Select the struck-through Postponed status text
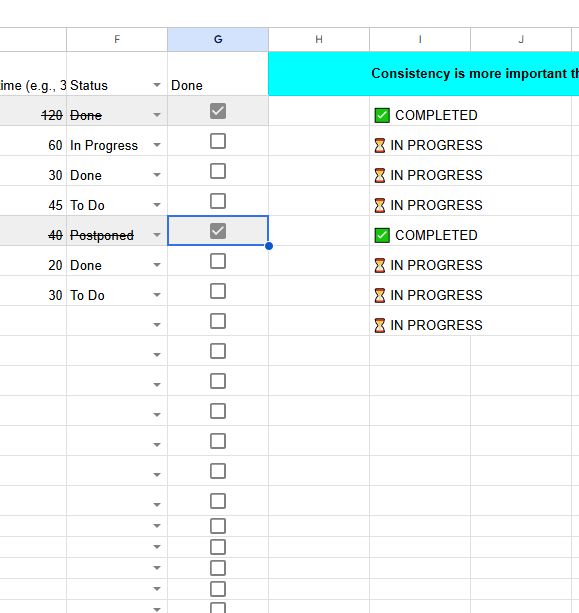The height and width of the screenshot is (613, 579). 102,235
